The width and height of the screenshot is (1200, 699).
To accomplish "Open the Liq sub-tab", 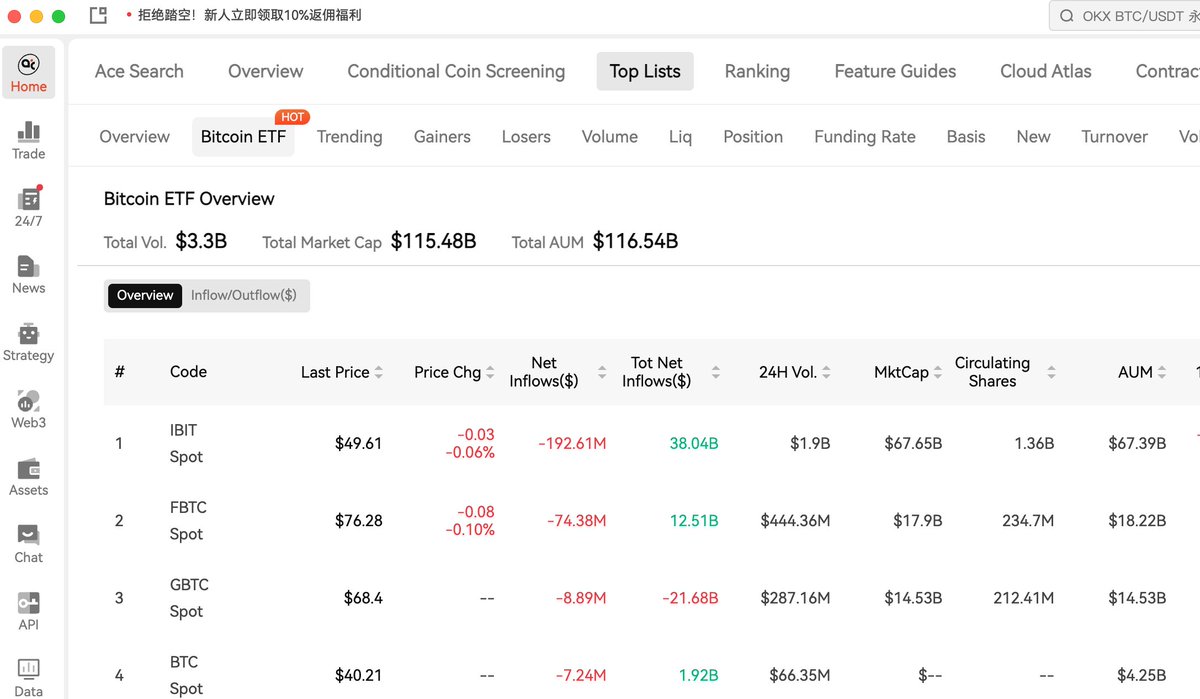I will click(680, 137).
